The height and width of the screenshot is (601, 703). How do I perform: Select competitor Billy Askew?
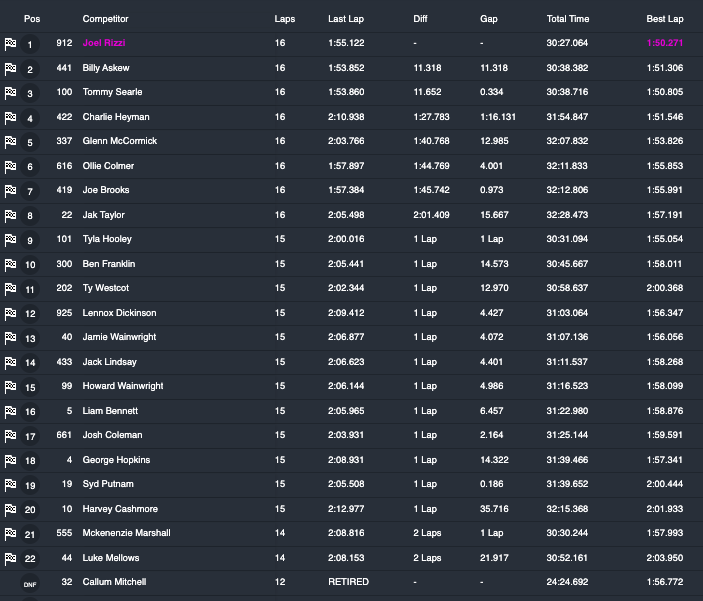106,68
